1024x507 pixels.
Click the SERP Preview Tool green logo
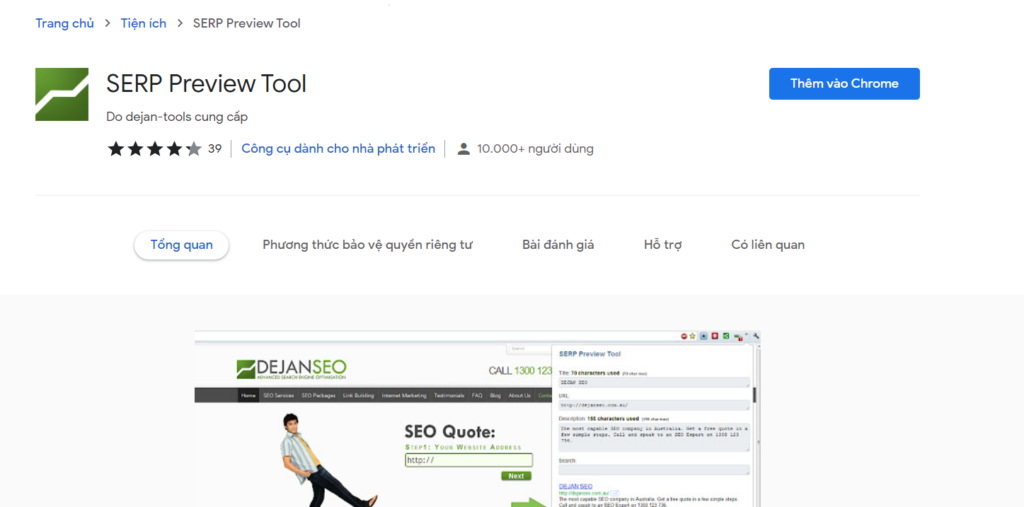click(x=61, y=94)
